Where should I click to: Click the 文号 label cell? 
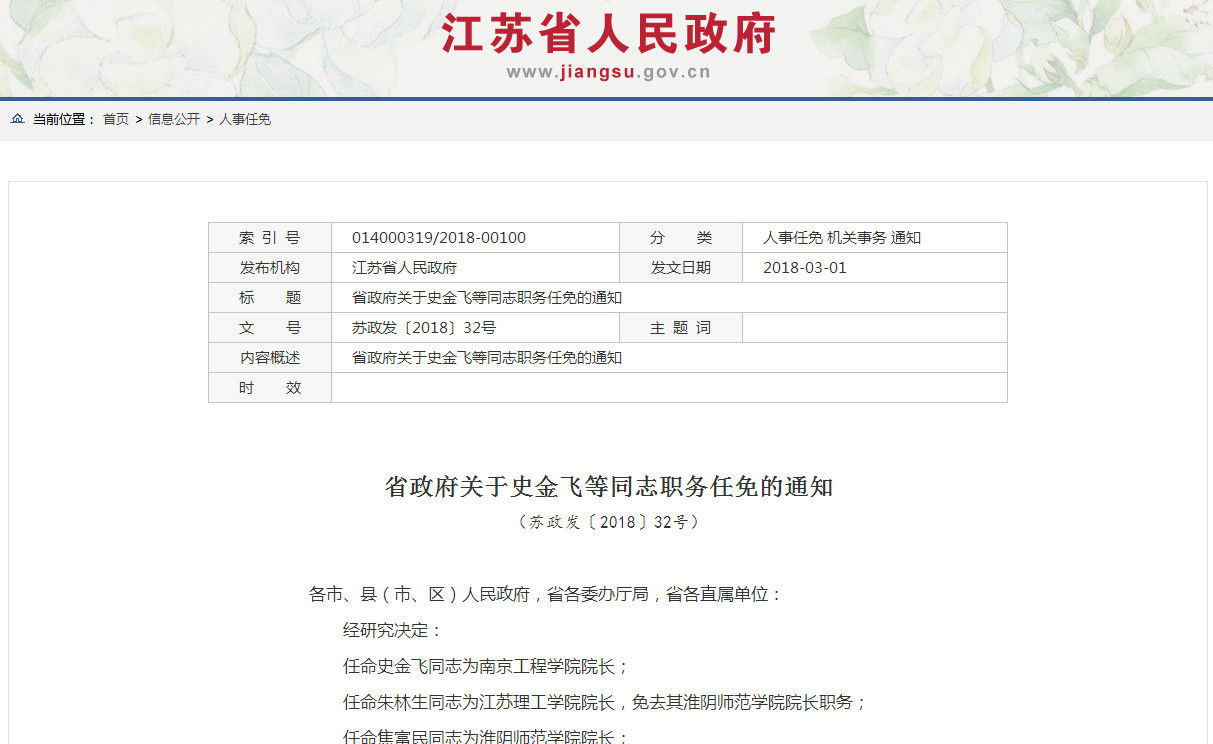270,328
